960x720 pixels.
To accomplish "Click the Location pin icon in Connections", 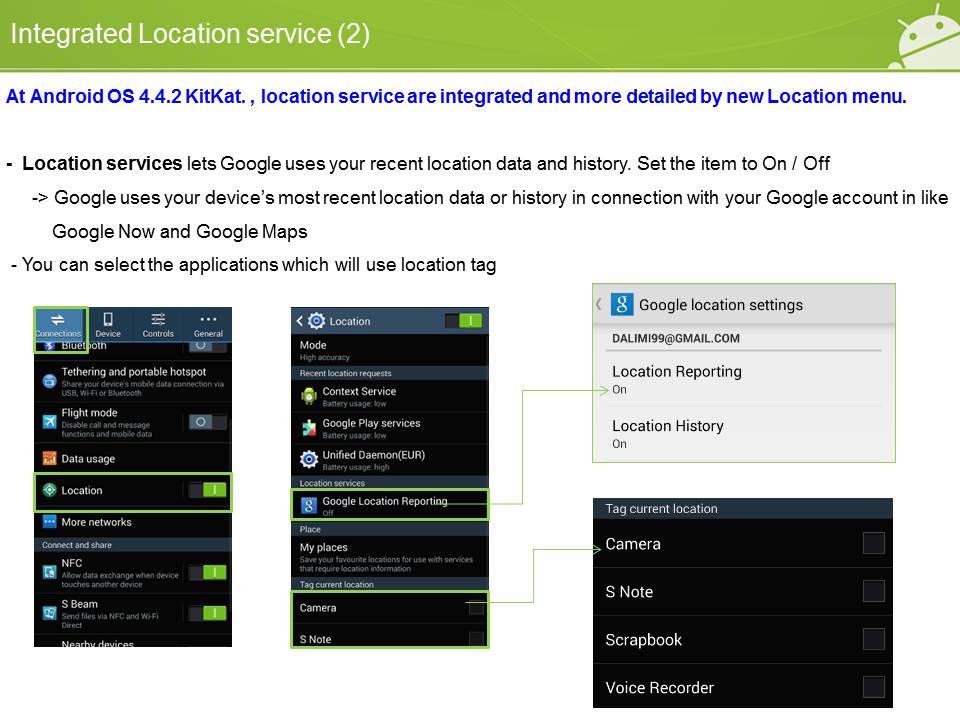I will [50, 490].
